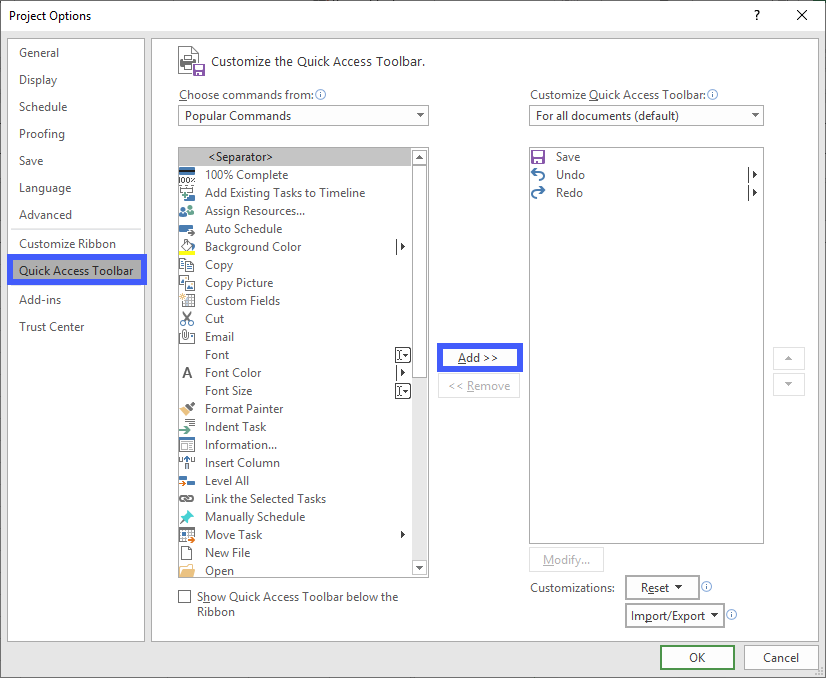Expand the Undo split arrow in toolbar list
Screen dimensions: 826x678
(x=754, y=175)
